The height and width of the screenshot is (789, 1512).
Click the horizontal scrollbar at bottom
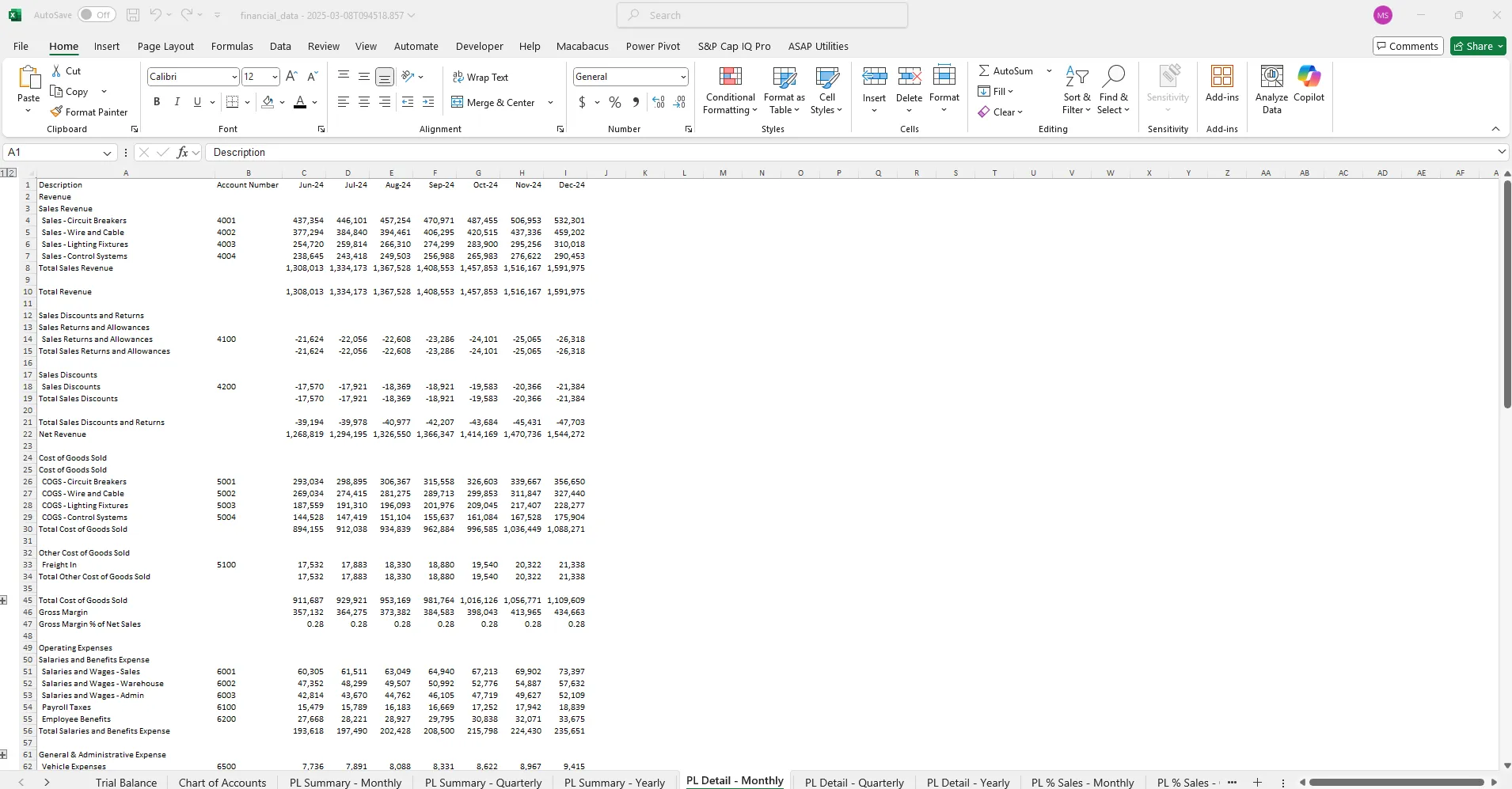tap(1396, 782)
